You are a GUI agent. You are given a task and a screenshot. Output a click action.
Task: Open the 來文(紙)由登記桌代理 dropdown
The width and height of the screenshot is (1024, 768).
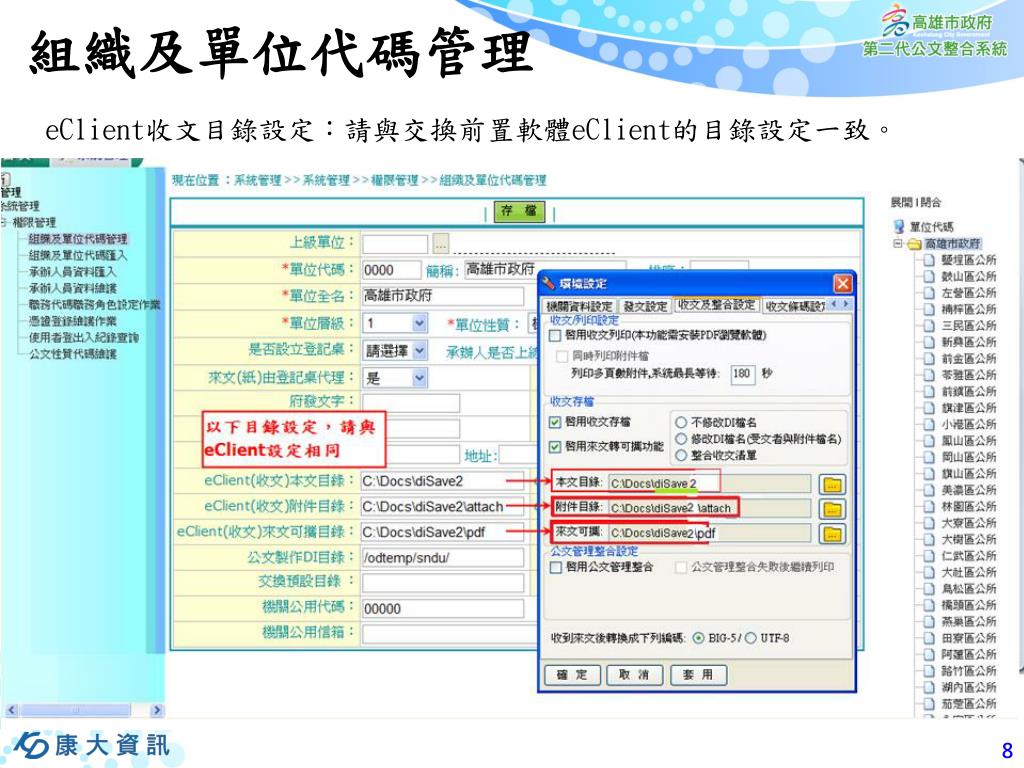coord(419,377)
